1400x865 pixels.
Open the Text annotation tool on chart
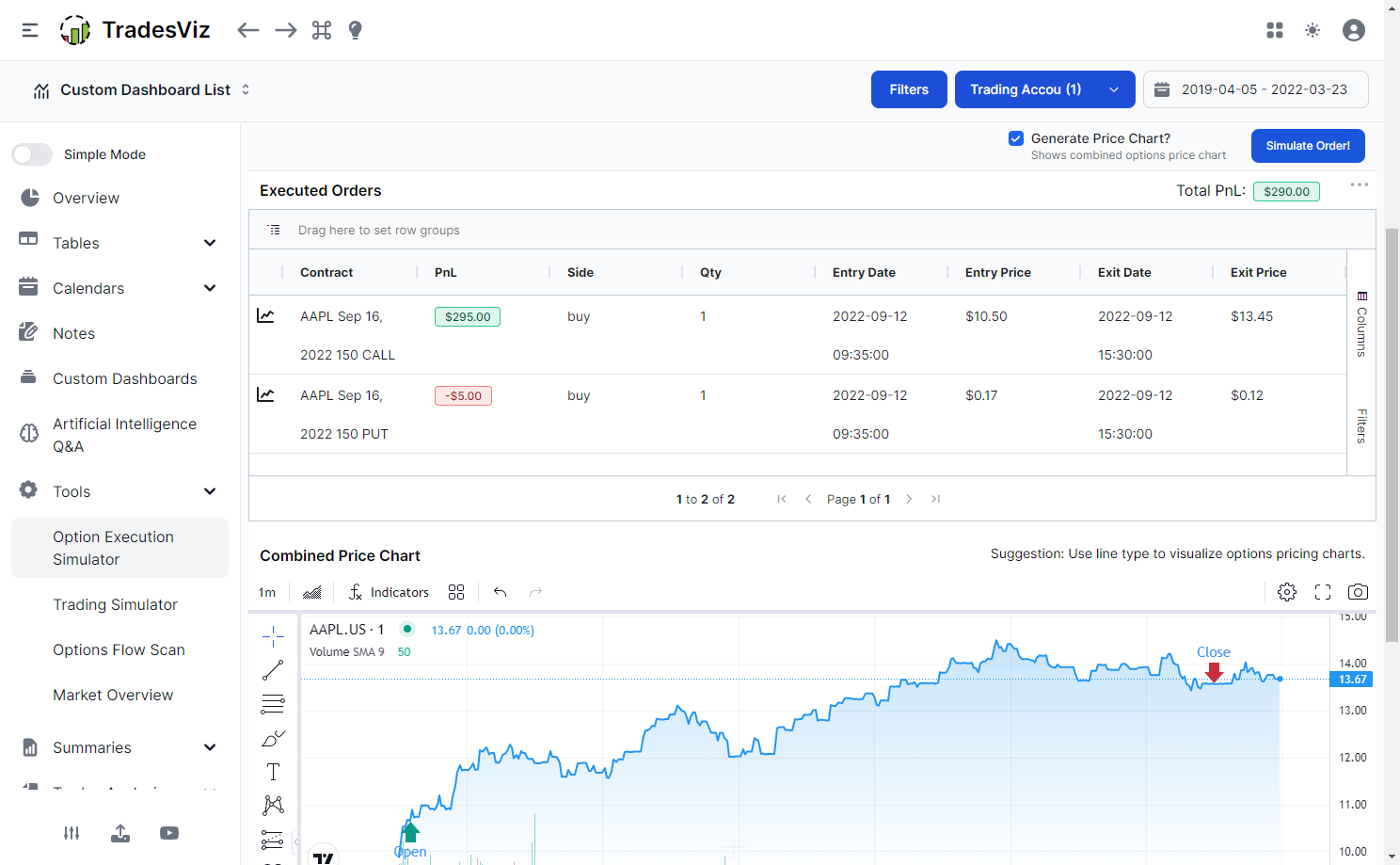coord(273,771)
